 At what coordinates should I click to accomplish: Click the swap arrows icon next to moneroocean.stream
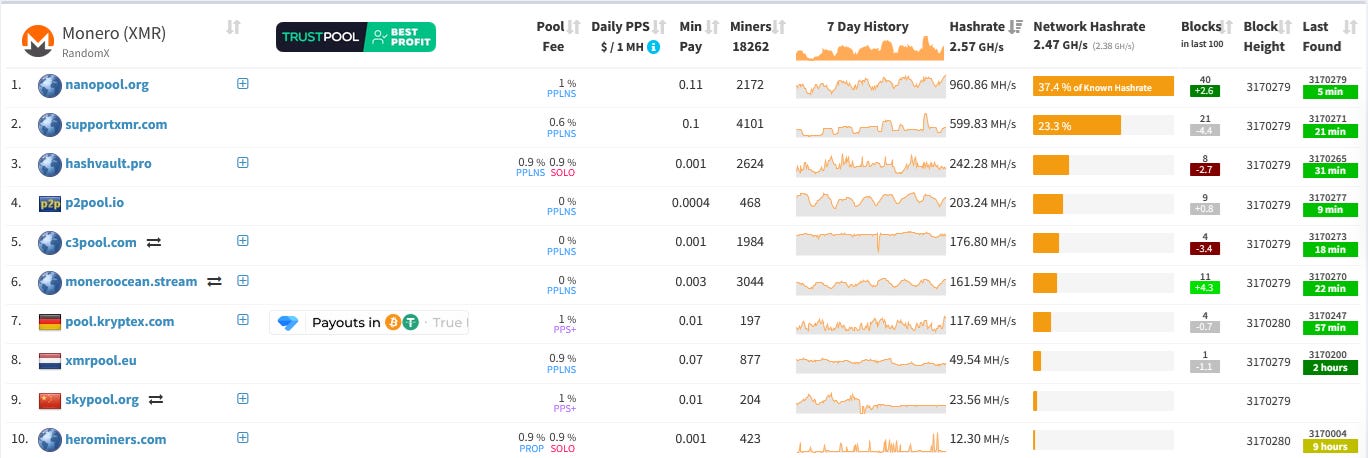coord(214,282)
